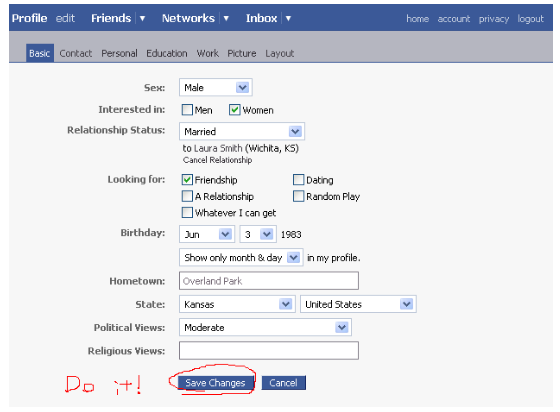The image size is (560, 412).
Task: Tick the Random Play checkbox
Action: click(299, 196)
